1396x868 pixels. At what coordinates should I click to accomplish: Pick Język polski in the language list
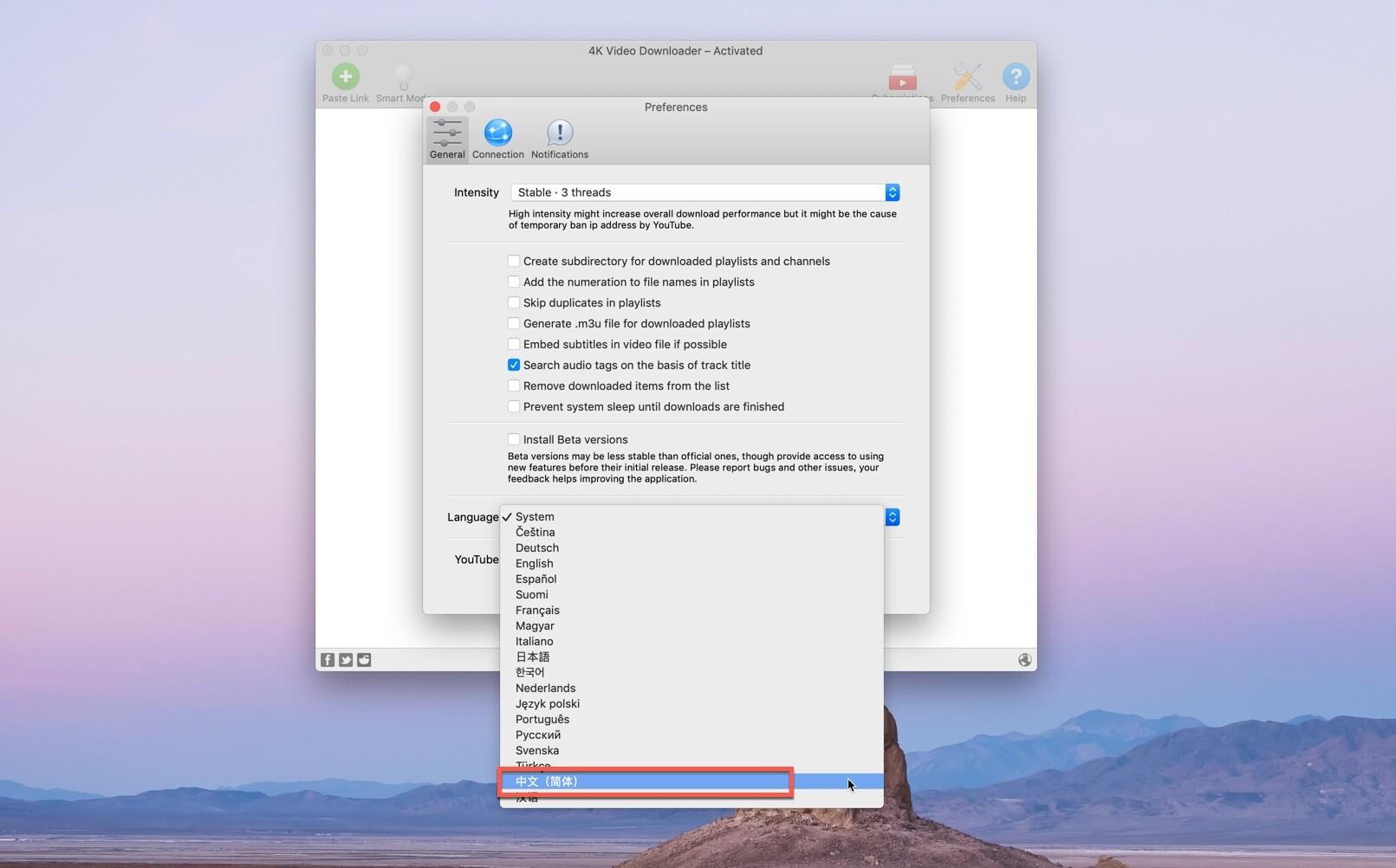[x=692, y=703]
